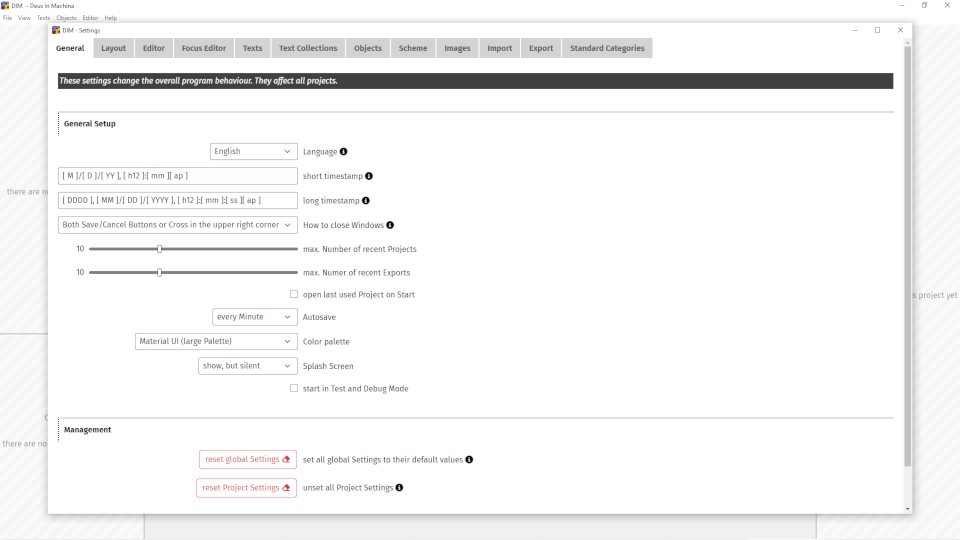Screen dimensions: 960x540
Task: Expand the Autosave interval dropdown
Action: (x=254, y=317)
